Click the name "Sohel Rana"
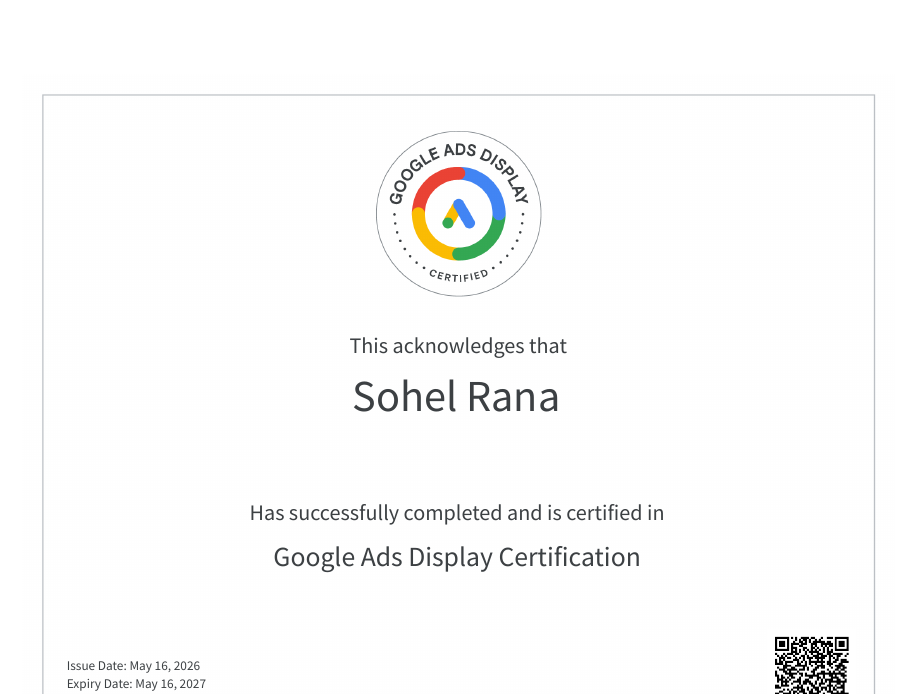Image resolution: width=913 pixels, height=694 pixels. point(456,397)
